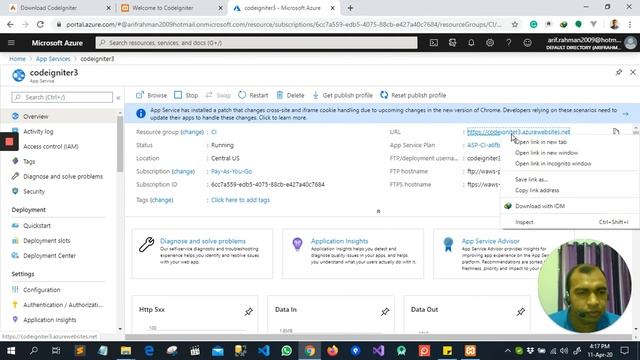Switch to Download CodeIgniter browser tab
640x360 pixels.
click(60, 8)
